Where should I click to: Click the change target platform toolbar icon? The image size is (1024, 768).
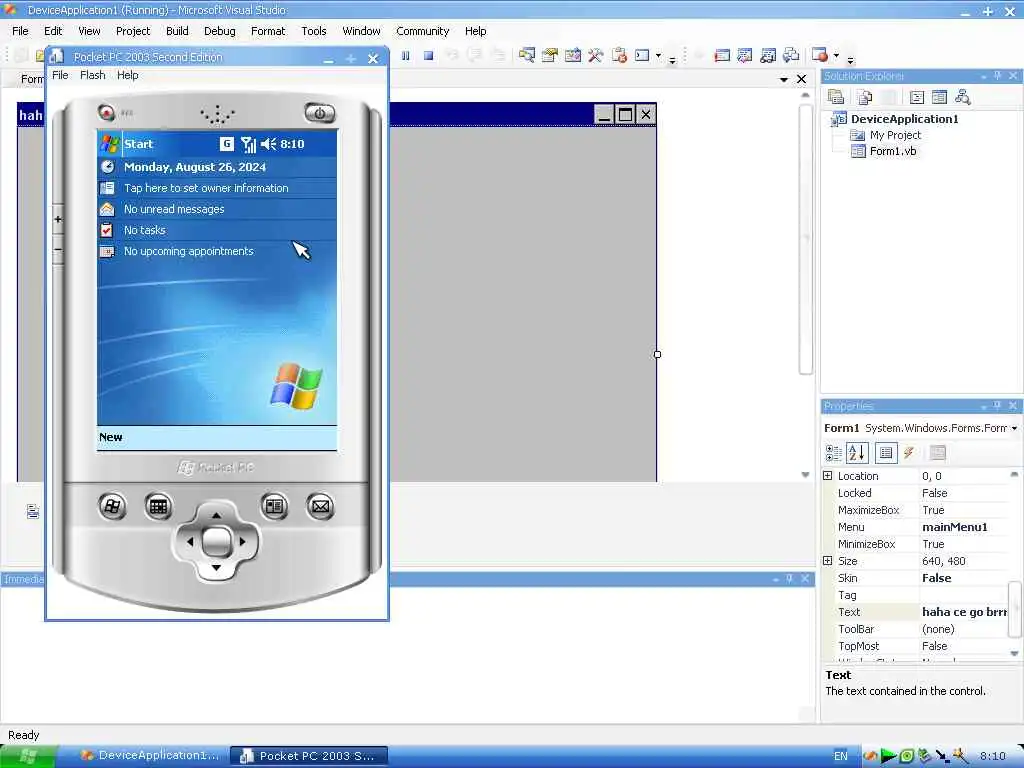[x=791, y=56]
